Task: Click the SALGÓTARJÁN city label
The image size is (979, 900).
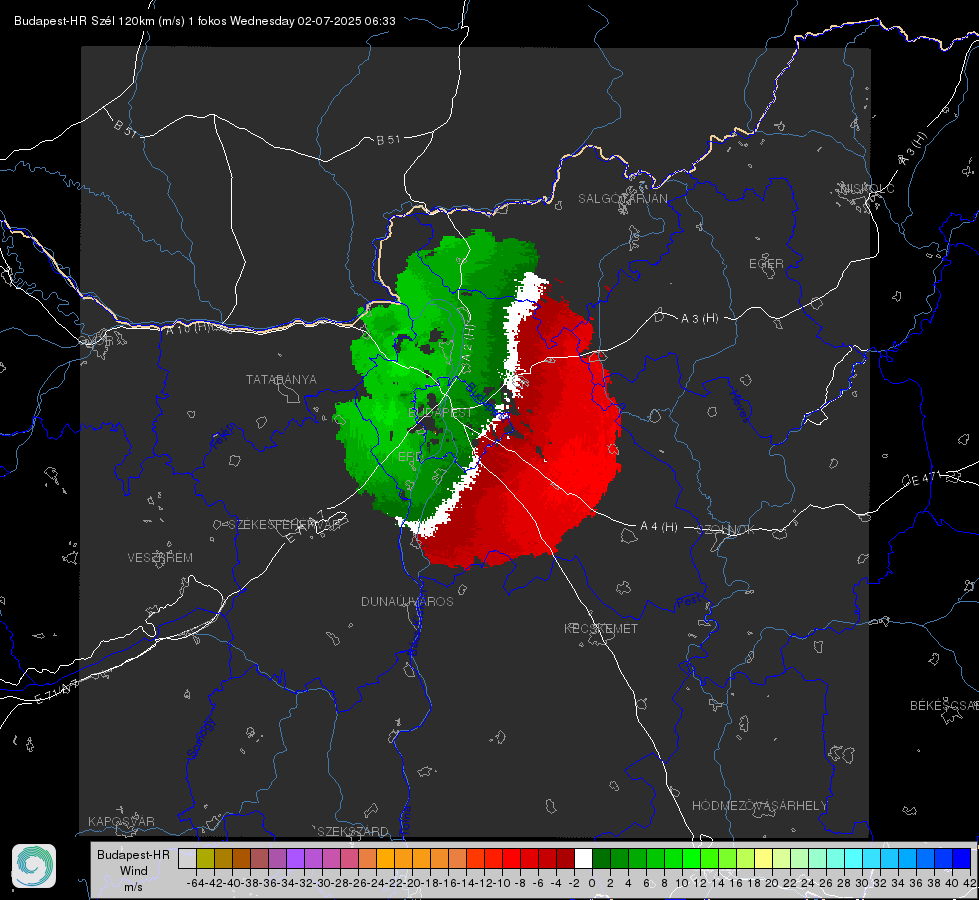Action: (622, 199)
